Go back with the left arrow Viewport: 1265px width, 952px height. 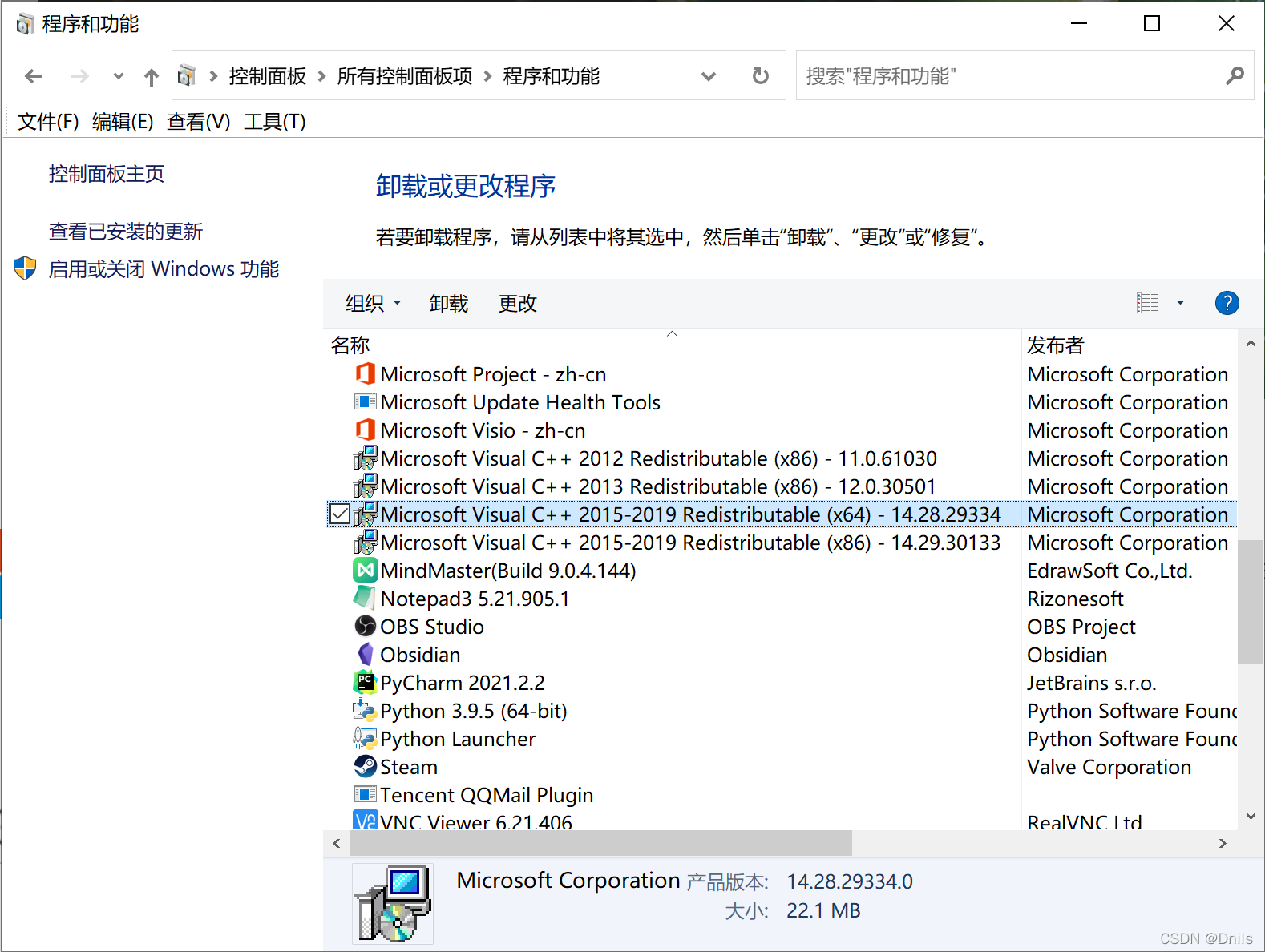[x=34, y=76]
